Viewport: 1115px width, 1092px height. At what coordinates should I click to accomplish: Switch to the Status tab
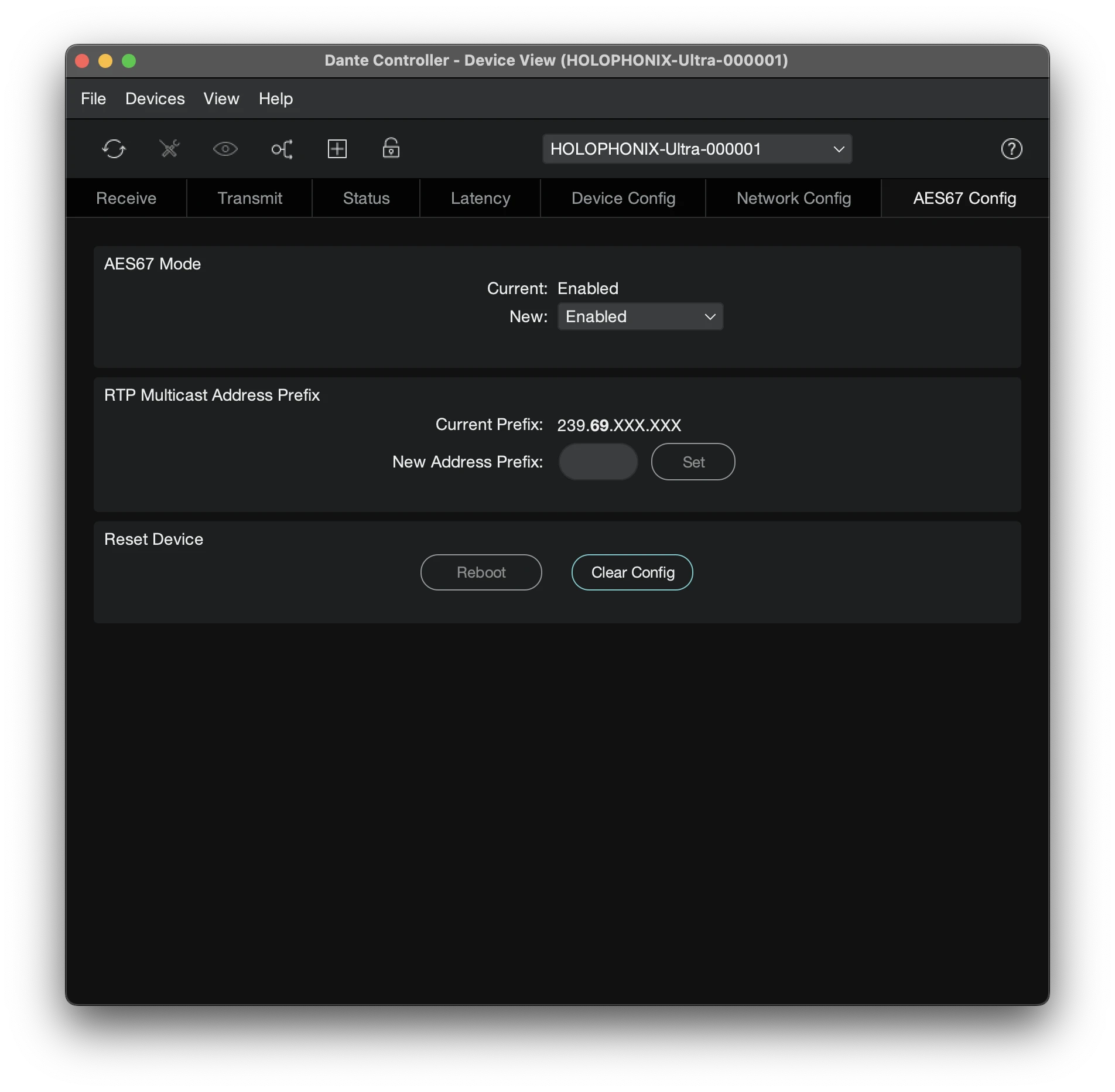click(x=367, y=198)
